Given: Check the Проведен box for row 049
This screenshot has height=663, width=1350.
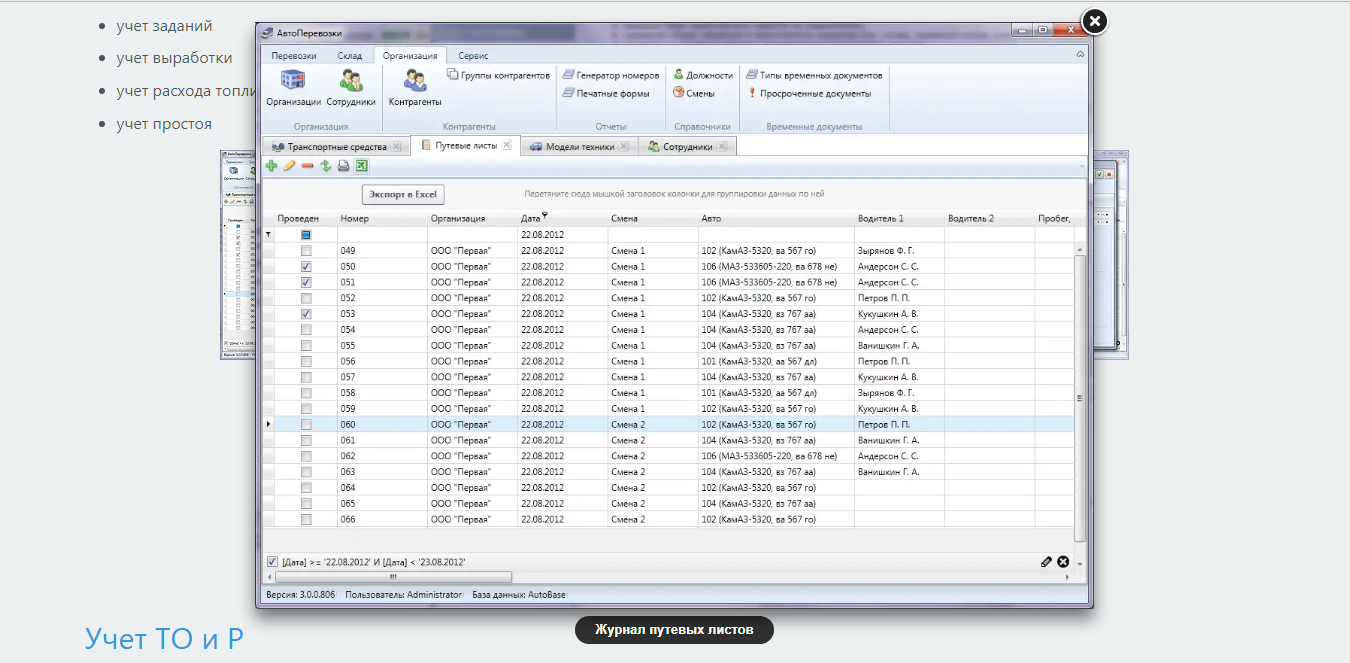Looking at the screenshot, I should 306,251.
